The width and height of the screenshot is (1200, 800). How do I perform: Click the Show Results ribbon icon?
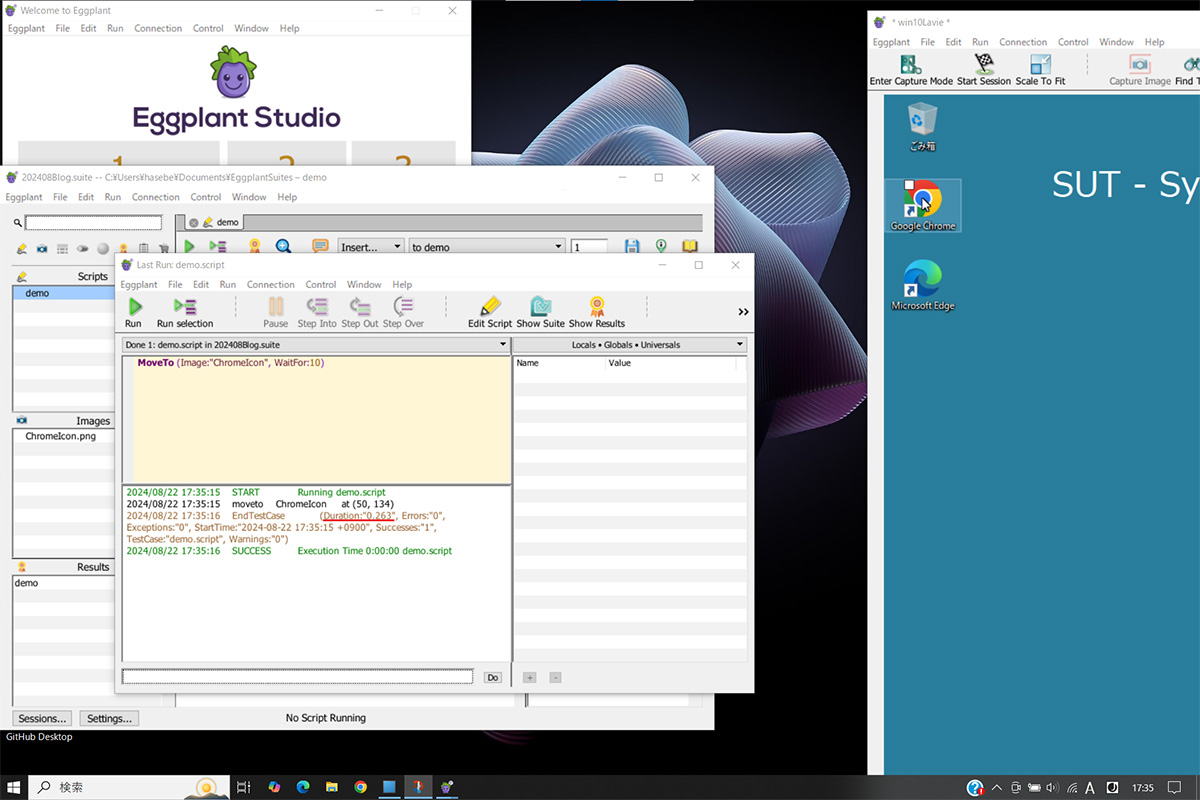(x=597, y=306)
